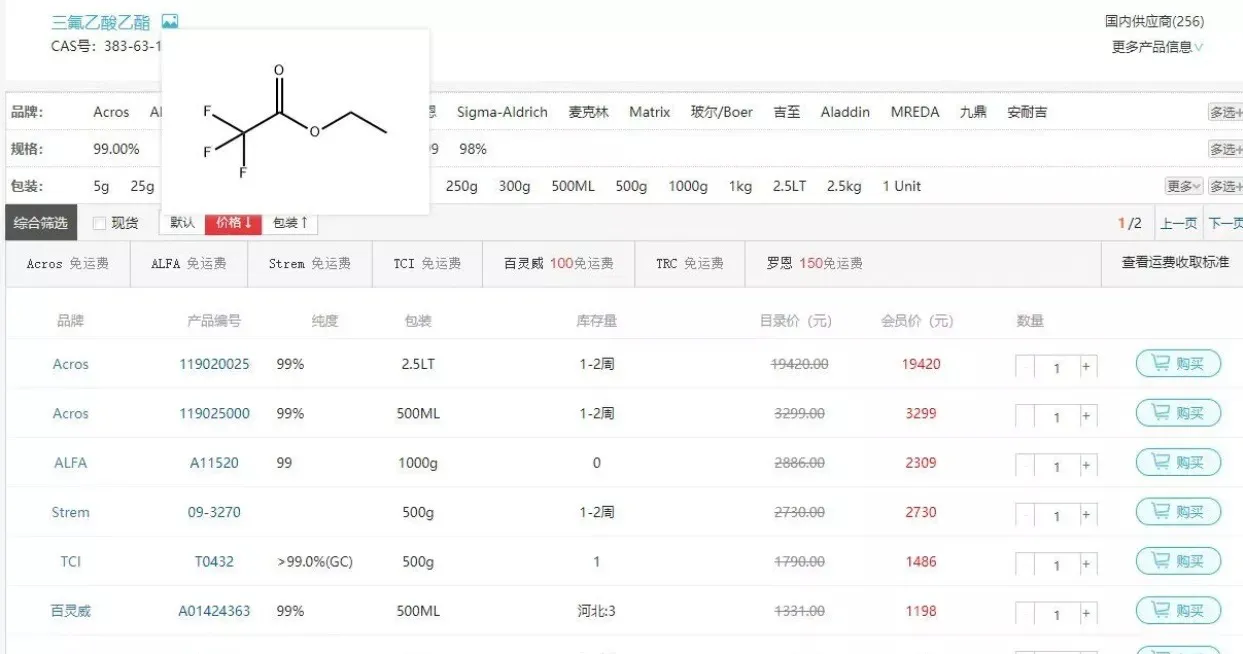
Task: Select the Strem 免运费 shipping tab
Action: coord(310,264)
